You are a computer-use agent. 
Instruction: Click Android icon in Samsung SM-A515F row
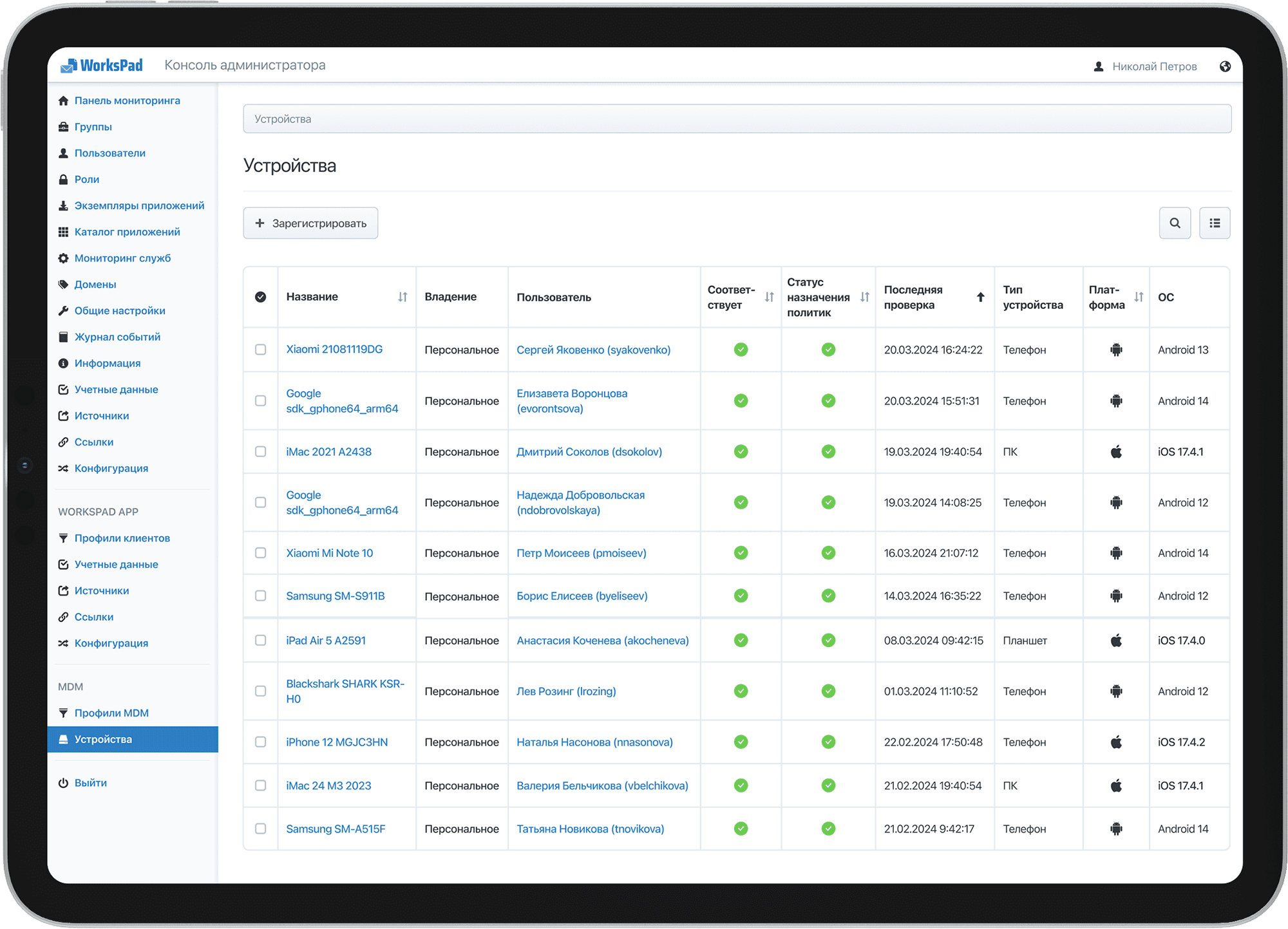tap(1116, 829)
